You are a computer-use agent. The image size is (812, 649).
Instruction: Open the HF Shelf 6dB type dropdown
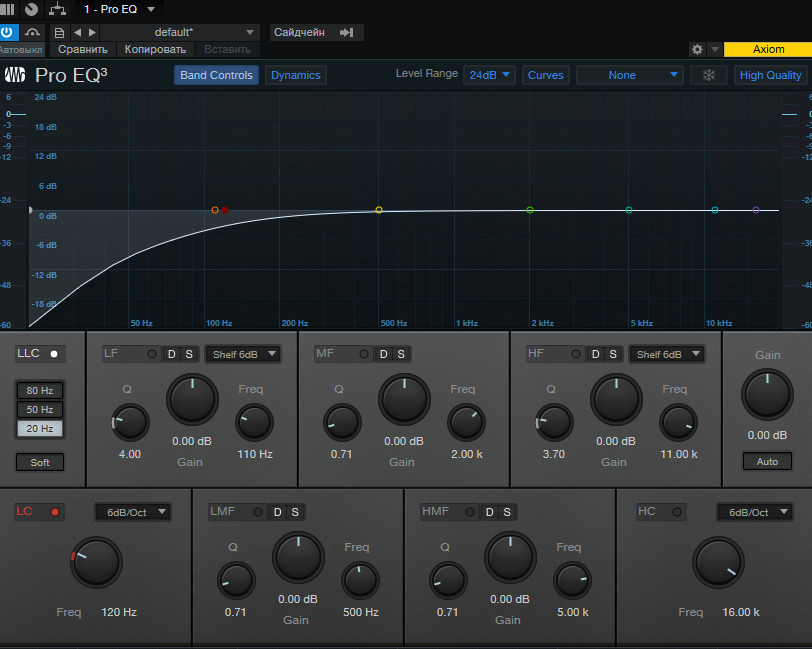tap(667, 354)
